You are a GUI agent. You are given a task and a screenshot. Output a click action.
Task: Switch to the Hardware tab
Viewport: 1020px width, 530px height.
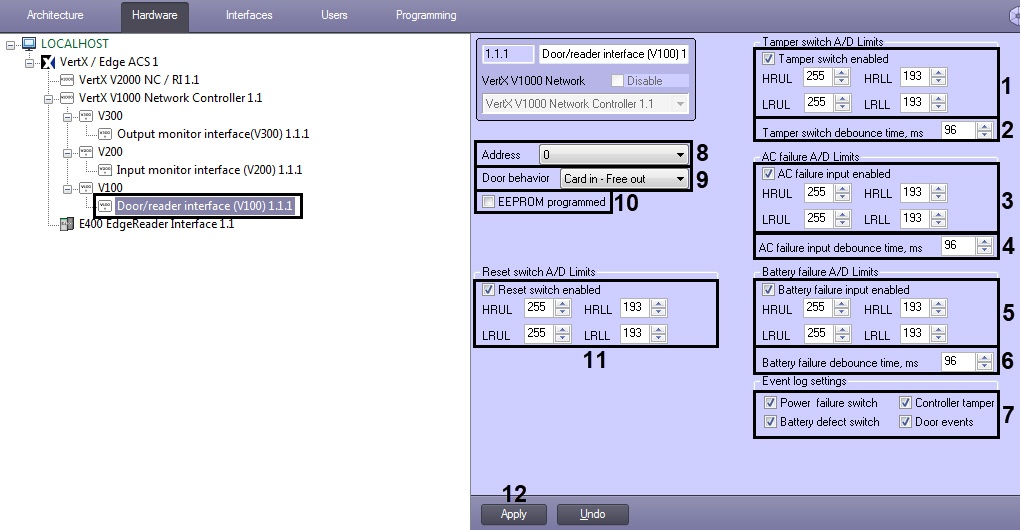155,15
